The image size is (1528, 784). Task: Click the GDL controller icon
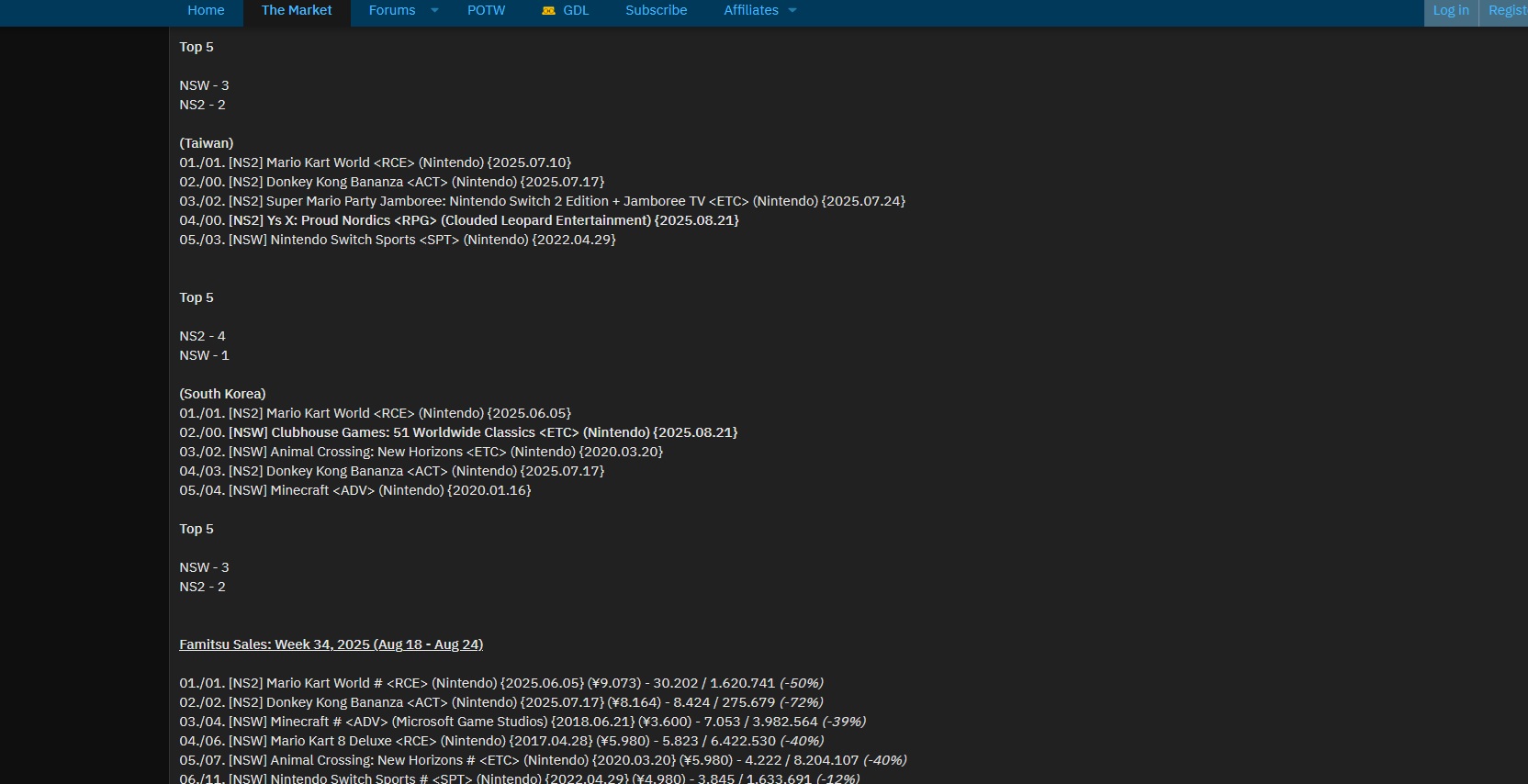pyautogui.click(x=548, y=11)
